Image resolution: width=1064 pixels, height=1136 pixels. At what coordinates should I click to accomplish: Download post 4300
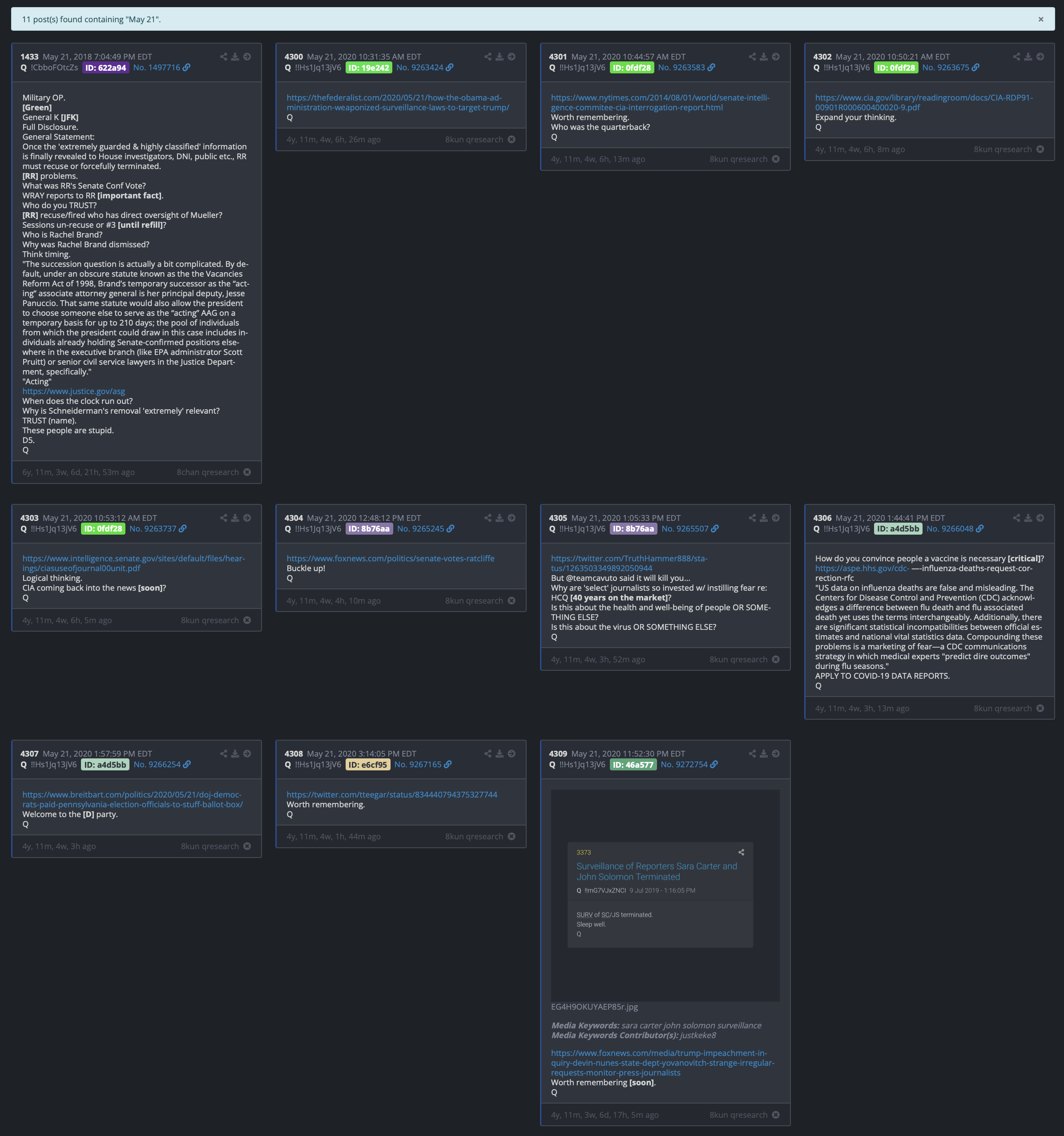point(500,56)
